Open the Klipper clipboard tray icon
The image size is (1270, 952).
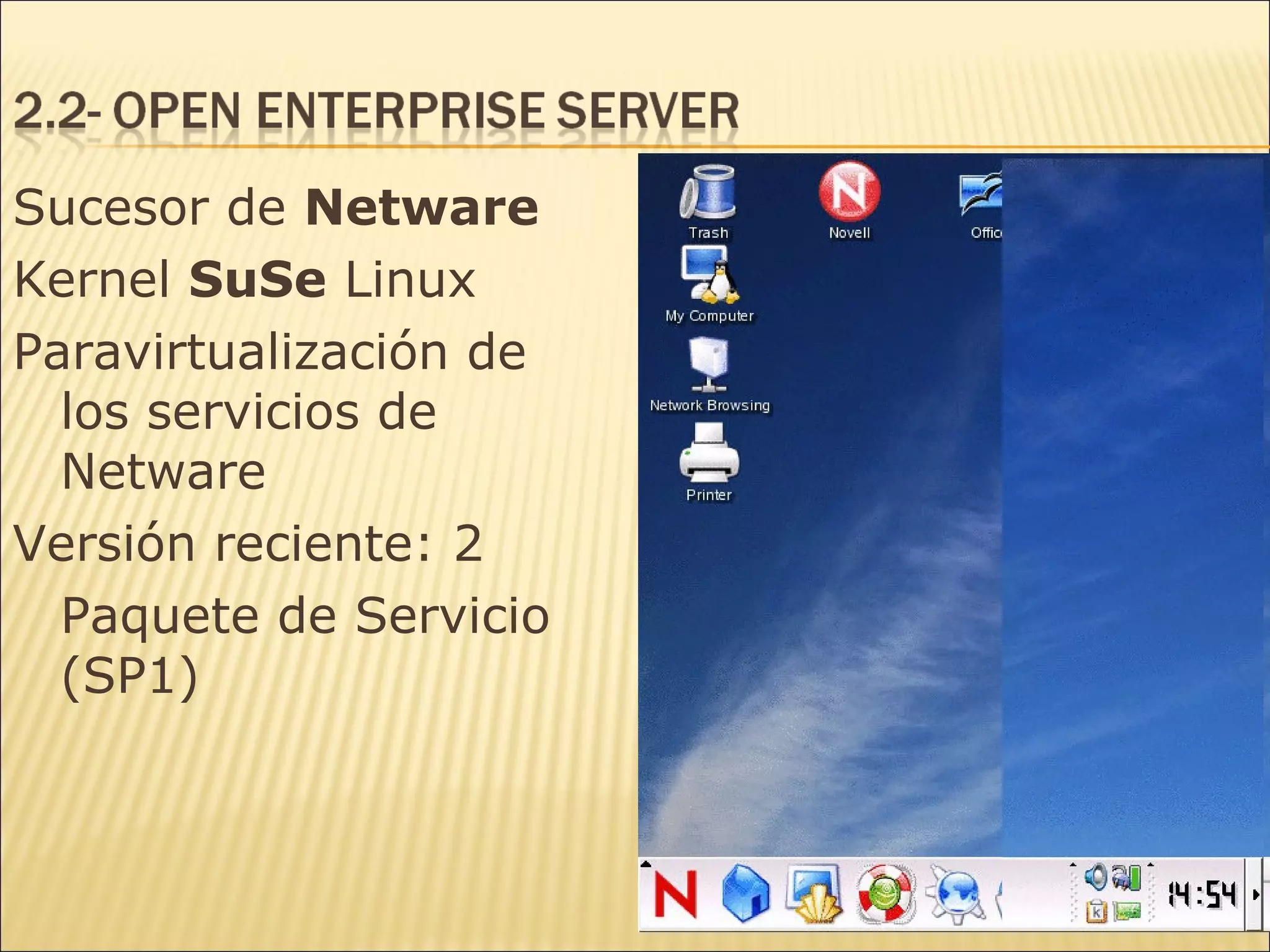tap(1096, 910)
